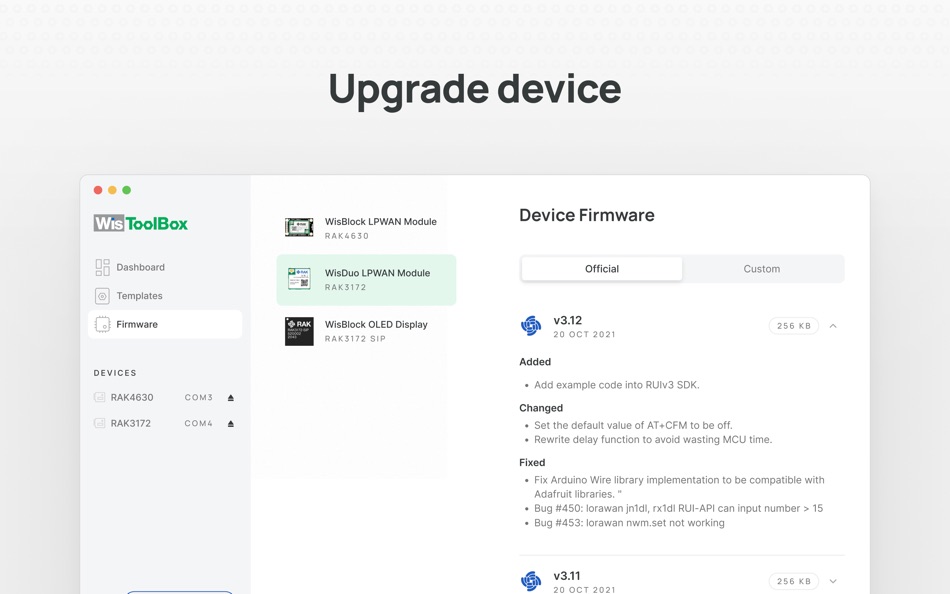Collapse the v3.12 firmware details
This screenshot has height=594, width=950.
[x=833, y=326]
